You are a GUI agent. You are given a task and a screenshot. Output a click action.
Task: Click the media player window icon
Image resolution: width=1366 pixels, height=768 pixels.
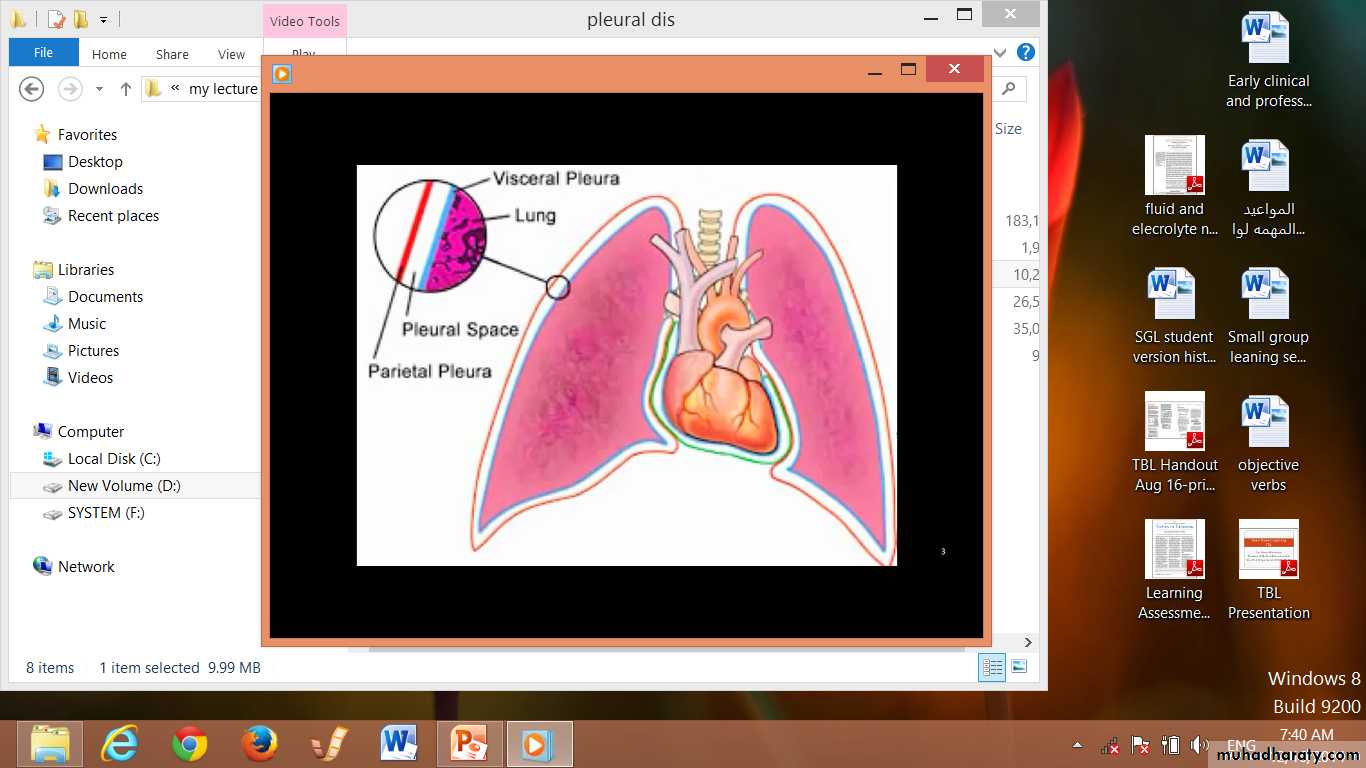pyautogui.click(x=283, y=74)
